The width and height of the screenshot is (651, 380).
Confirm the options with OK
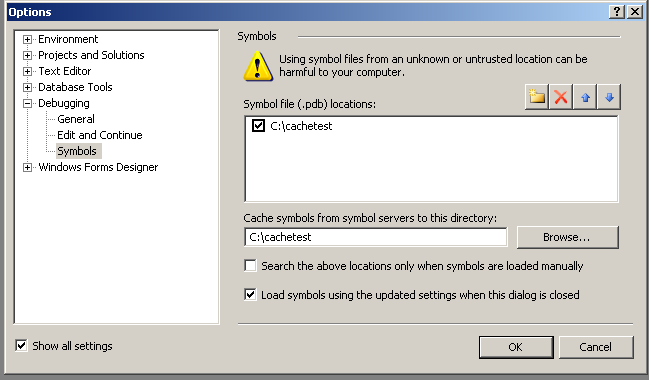click(x=516, y=347)
